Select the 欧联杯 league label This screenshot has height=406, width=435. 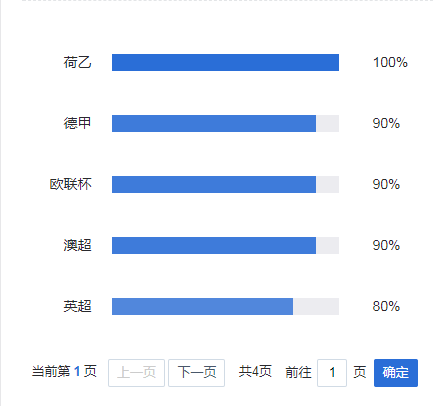point(71,184)
